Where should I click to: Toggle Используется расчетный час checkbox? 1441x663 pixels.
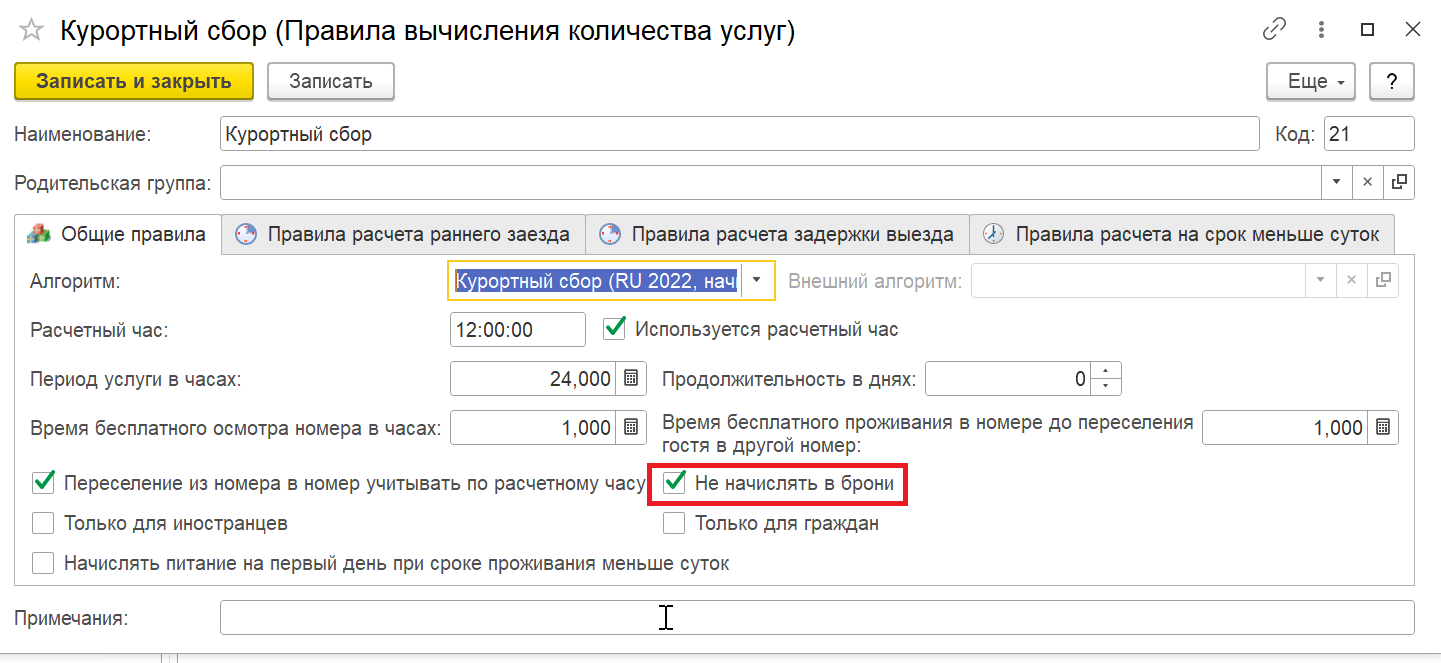pos(615,328)
